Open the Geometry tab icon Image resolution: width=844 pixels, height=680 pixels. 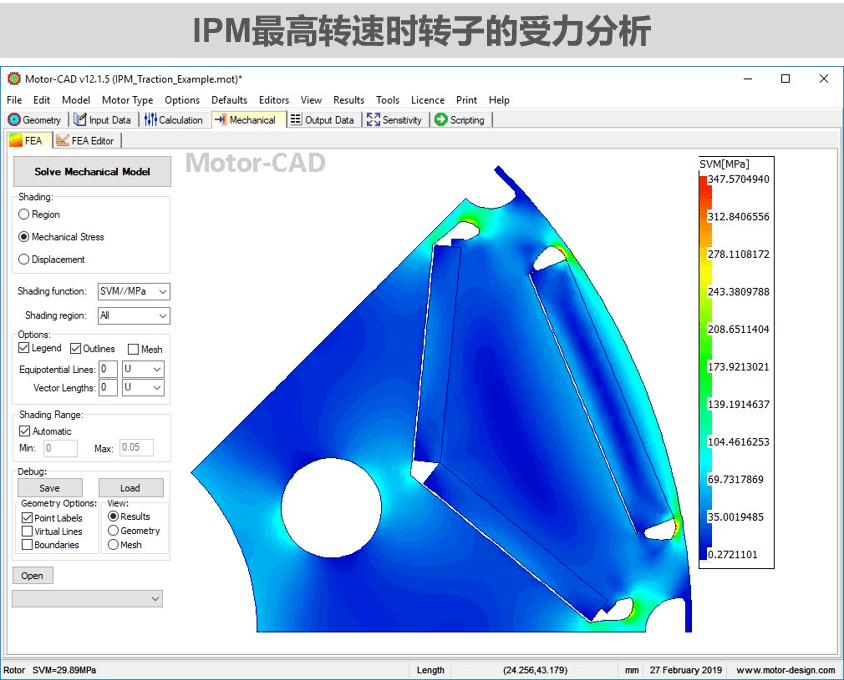(14, 120)
